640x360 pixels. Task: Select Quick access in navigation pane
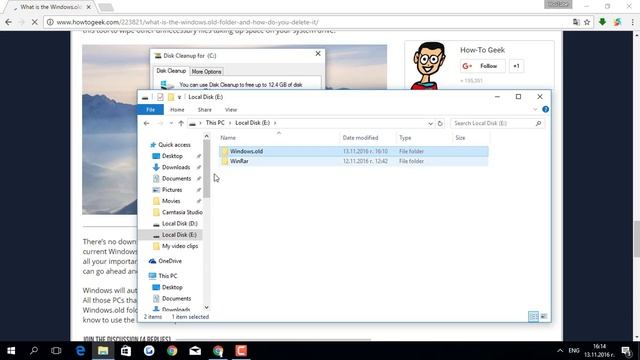[174, 145]
